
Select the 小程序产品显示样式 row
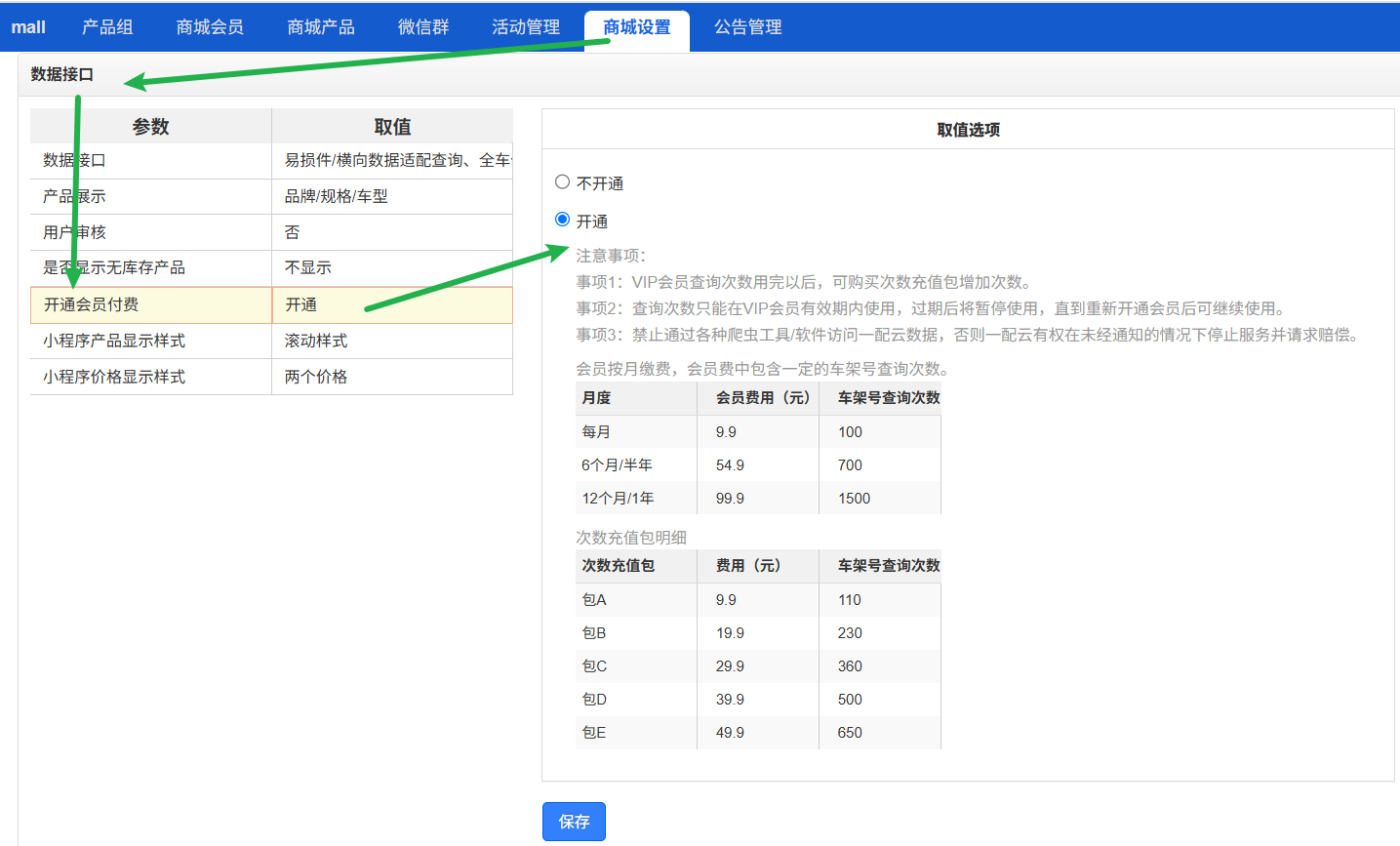151,341
